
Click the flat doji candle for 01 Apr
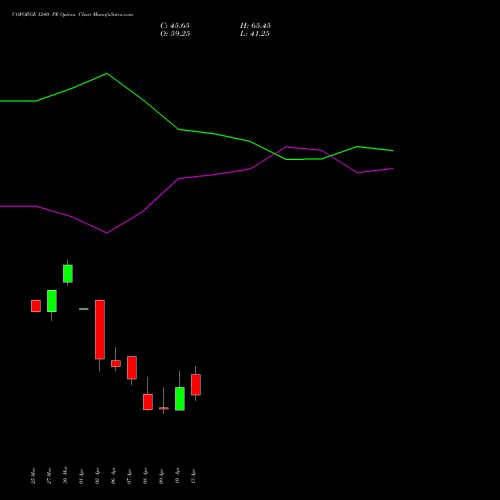click(x=84, y=309)
